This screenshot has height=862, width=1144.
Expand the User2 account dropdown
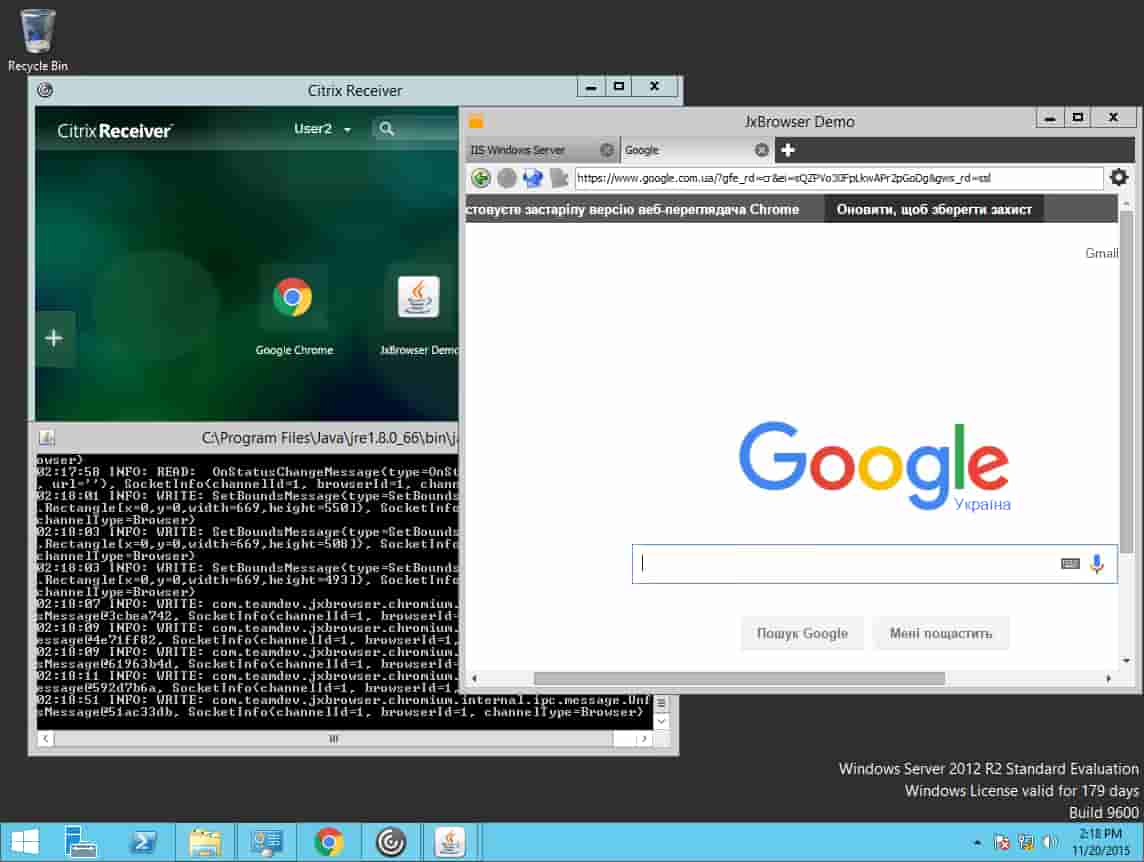tap(322, 129)
